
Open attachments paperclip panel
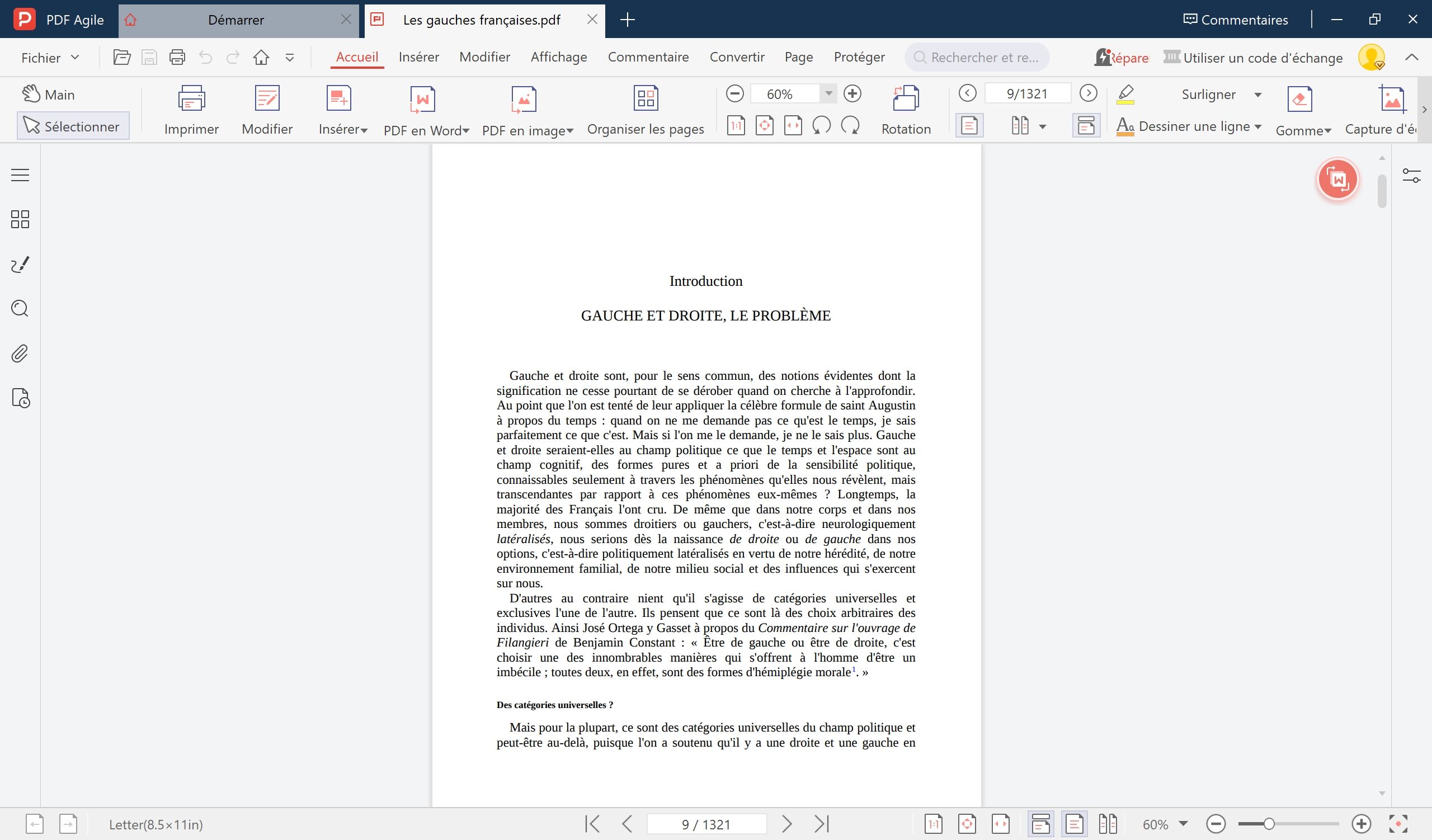pyautogui.click(x=20, y=353)
